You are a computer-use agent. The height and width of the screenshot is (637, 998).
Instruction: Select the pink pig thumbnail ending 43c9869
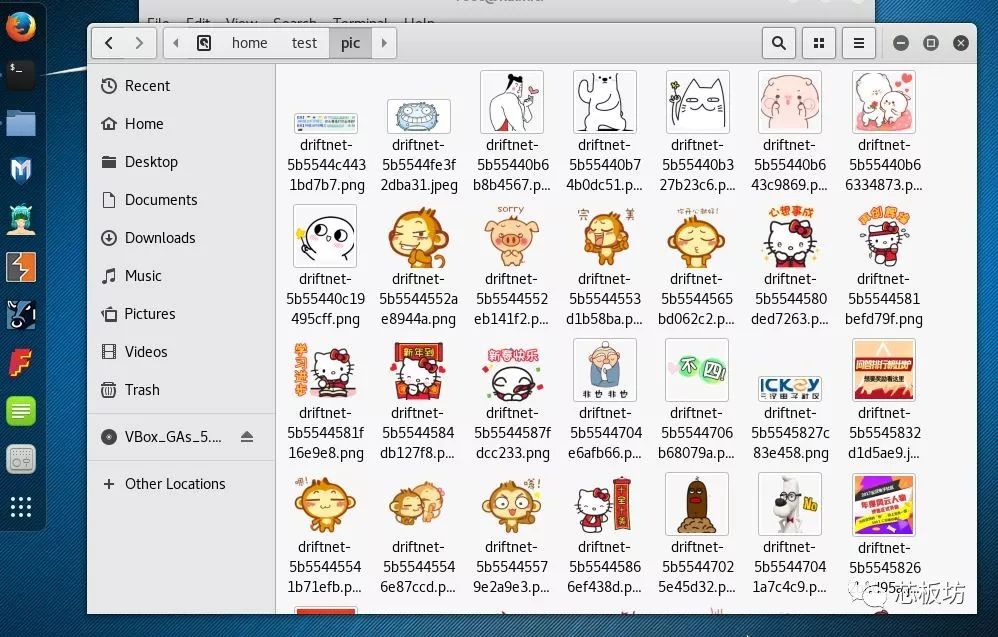coord(790,102)
